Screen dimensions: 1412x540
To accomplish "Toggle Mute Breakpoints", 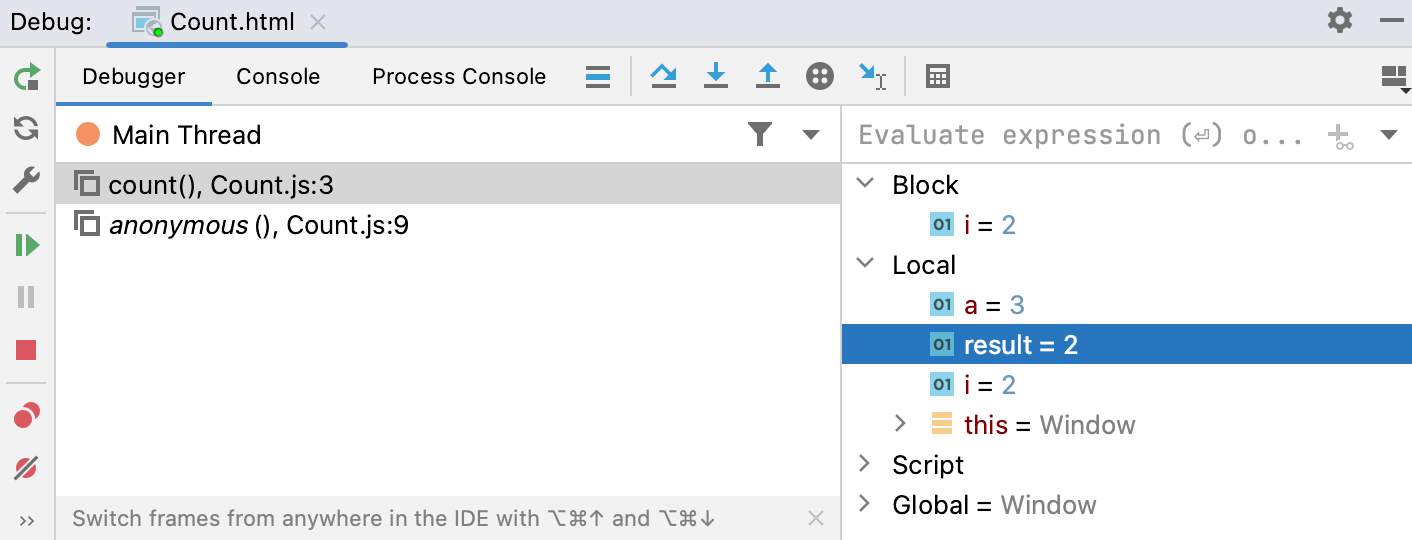I will (x=27, y=467).
